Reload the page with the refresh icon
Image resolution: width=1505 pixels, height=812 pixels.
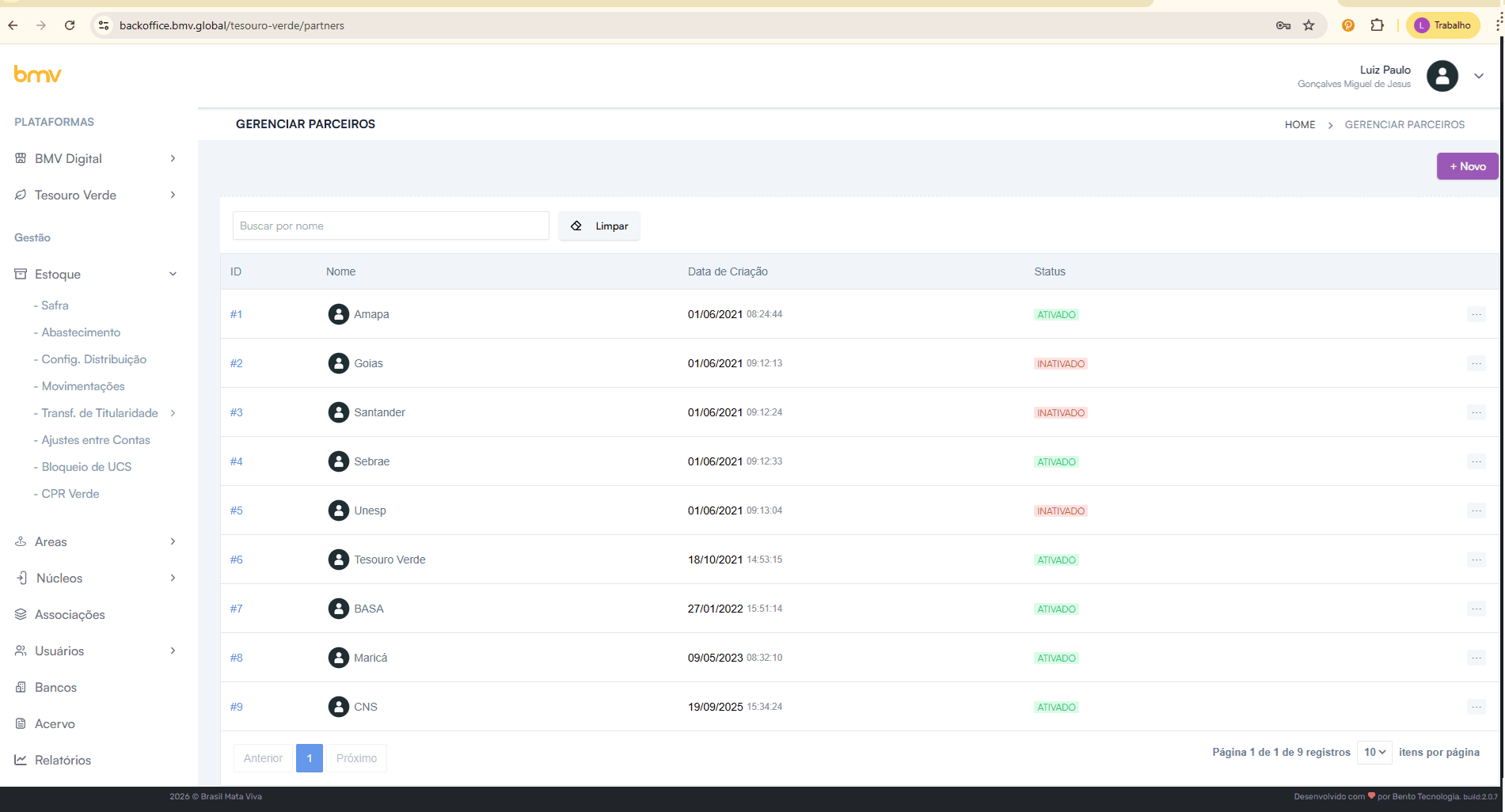pyautogui.click(x=70, y=25)
